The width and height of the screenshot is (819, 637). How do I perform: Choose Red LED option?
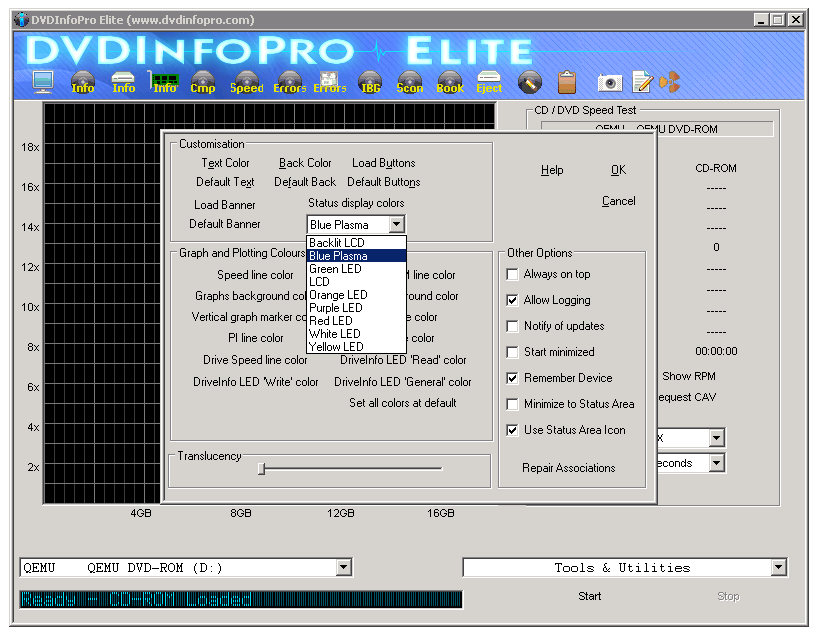pos(356,321)
